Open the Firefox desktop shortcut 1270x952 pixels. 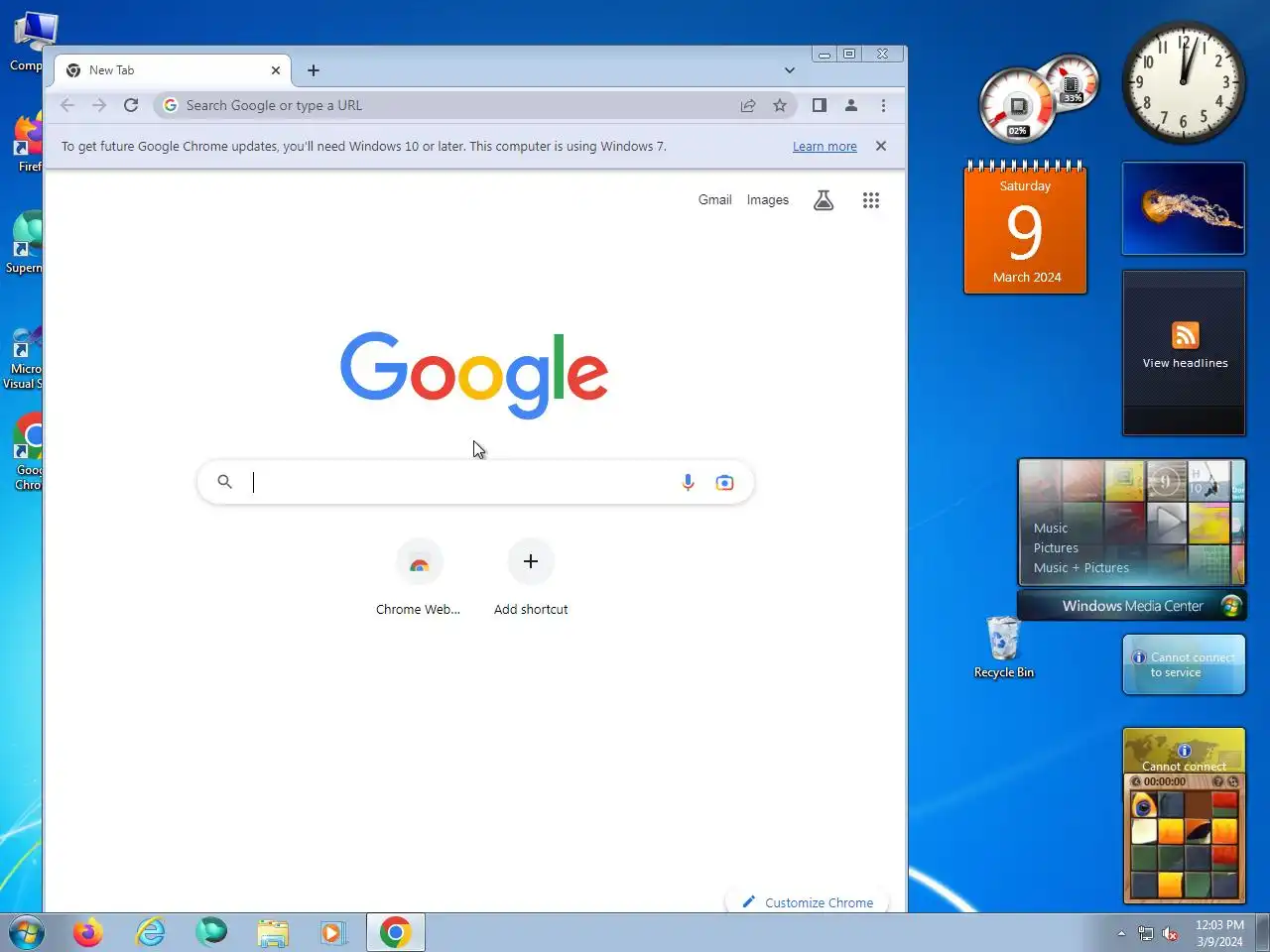tap(28, 142)
